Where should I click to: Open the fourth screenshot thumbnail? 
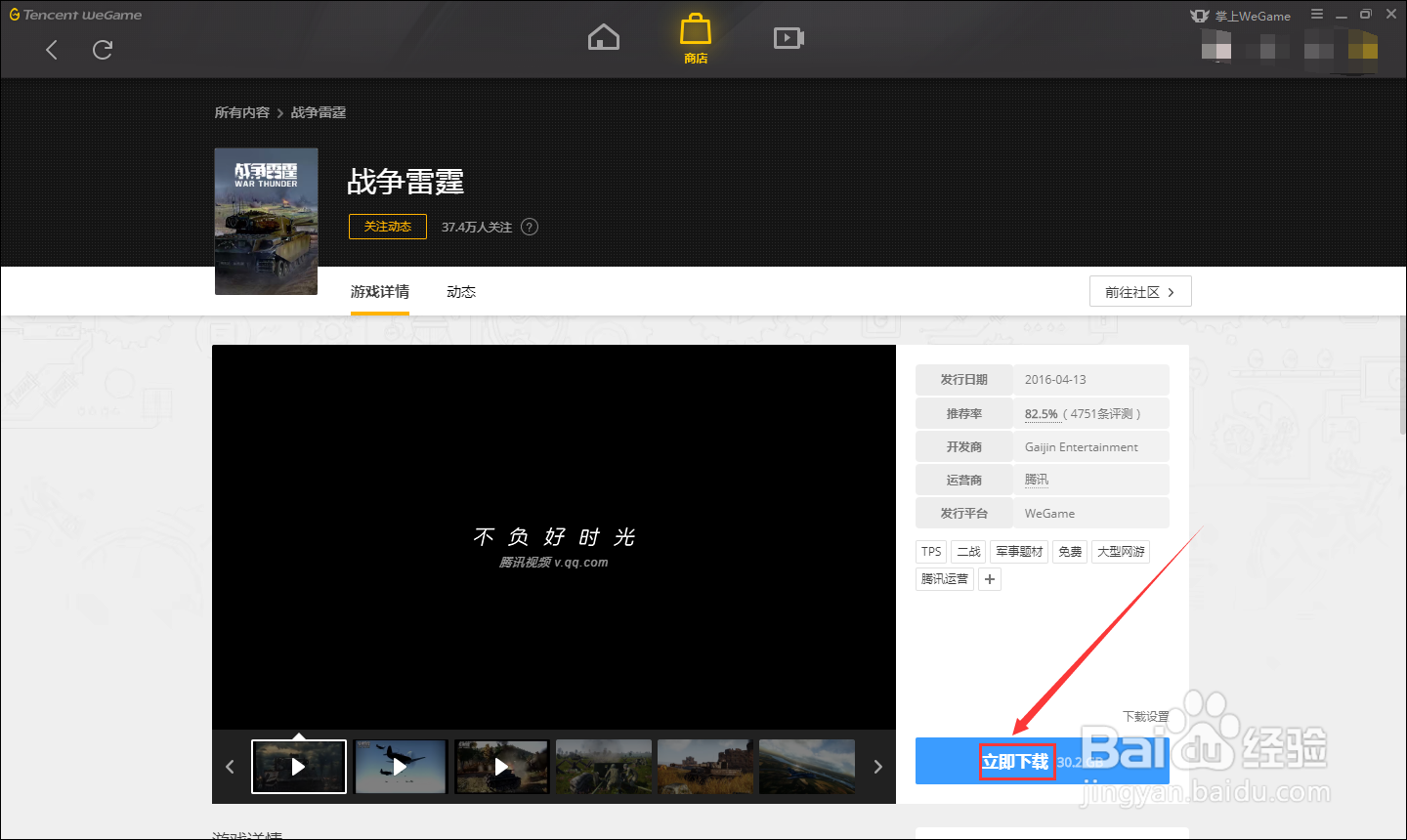coord(604,767)
